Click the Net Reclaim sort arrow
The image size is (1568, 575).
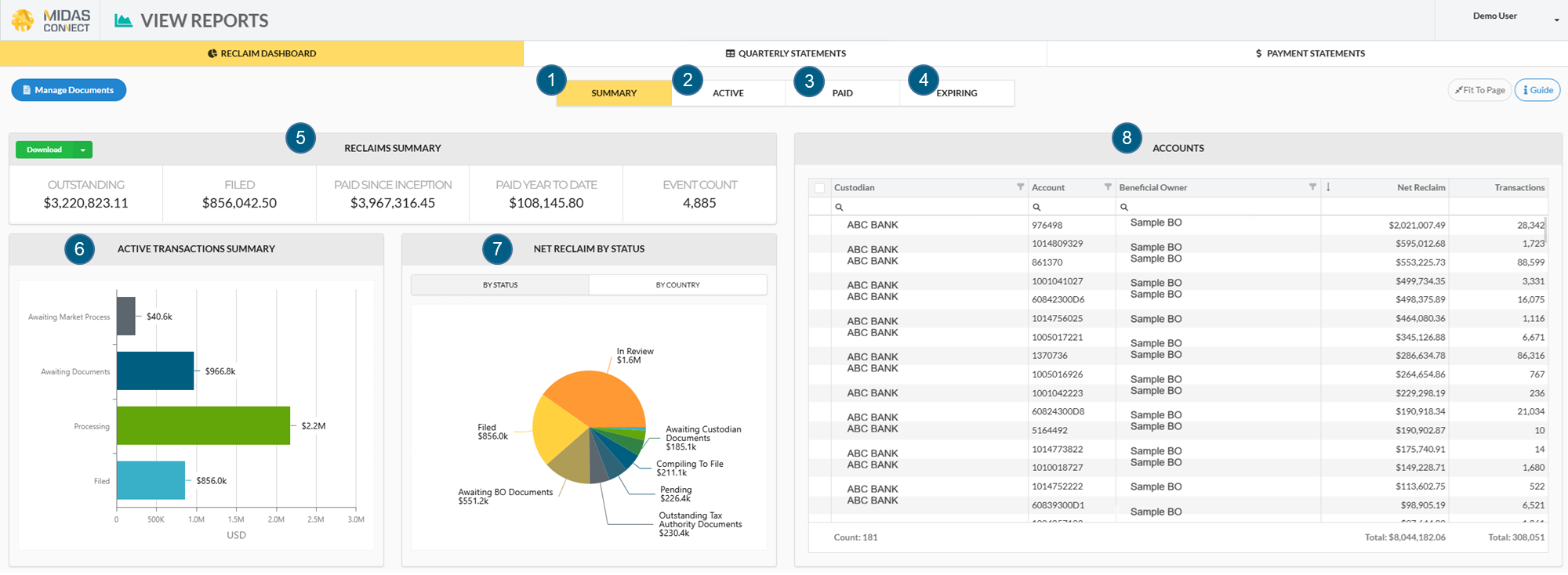pyautogui.click(x=1328, y=187)
